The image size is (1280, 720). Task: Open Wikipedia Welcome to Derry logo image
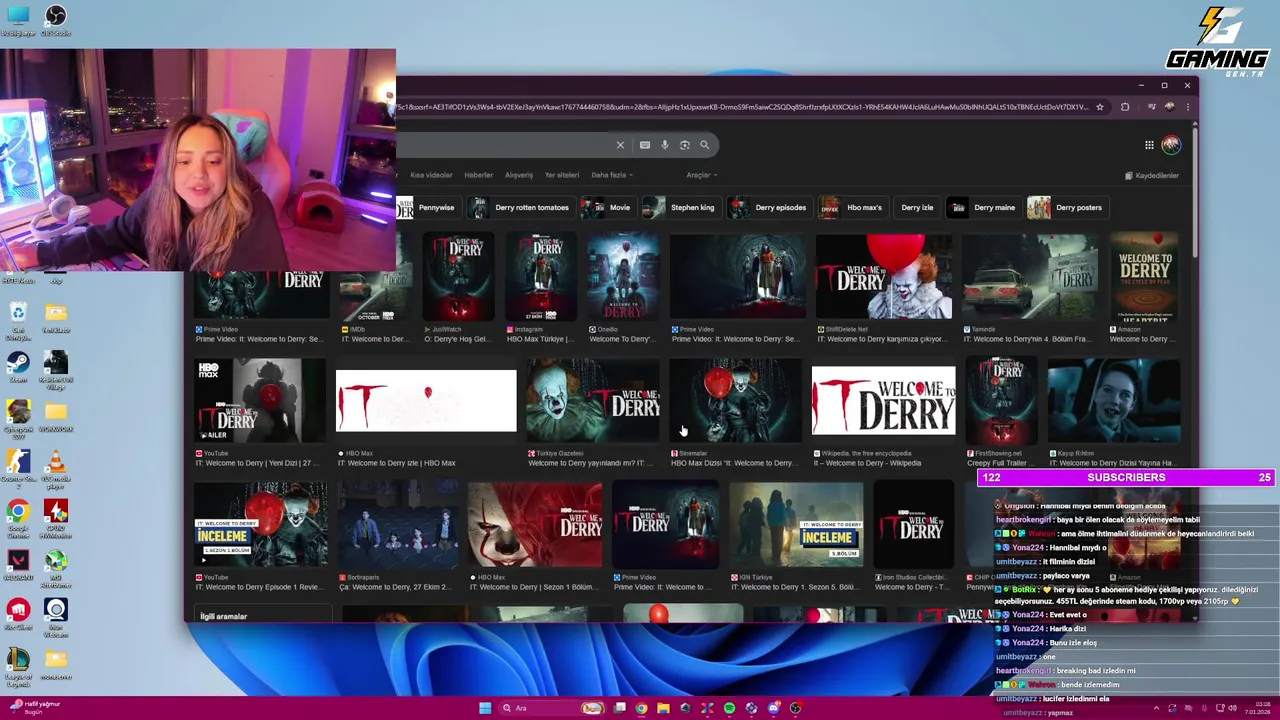click(x=883, y=400)
